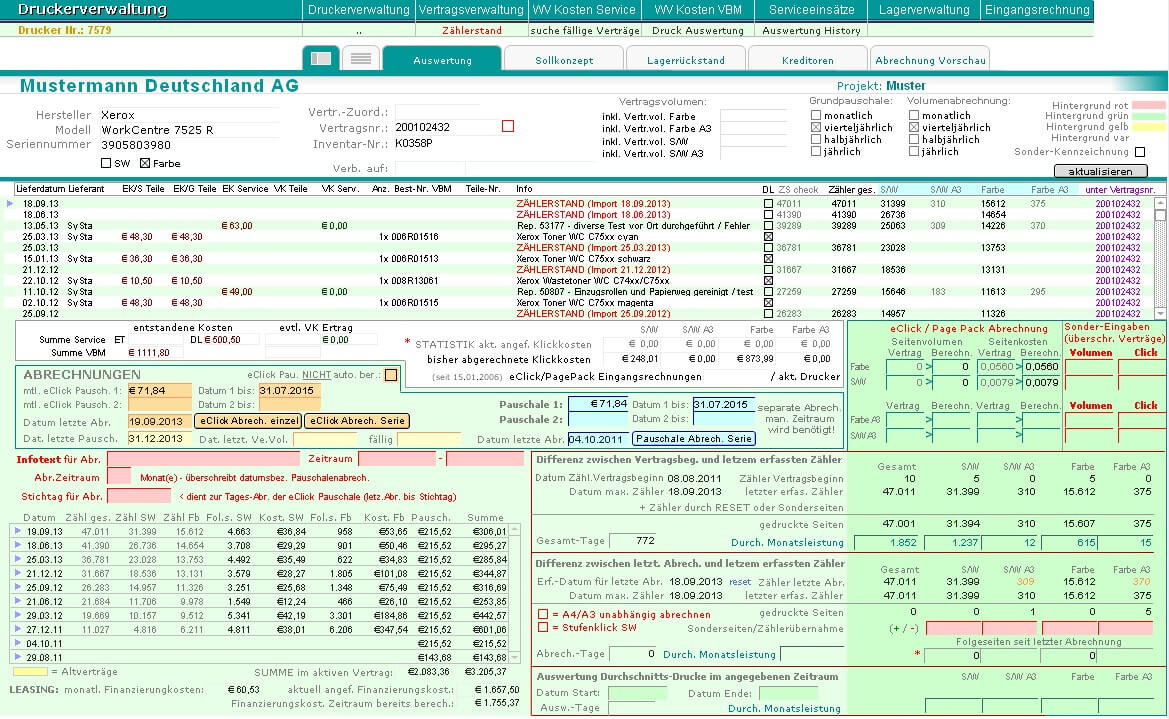The width and height of the screenshot is (1169, 719).
Task: Open Lagerverwaltung menu
Action: point(924,10)
